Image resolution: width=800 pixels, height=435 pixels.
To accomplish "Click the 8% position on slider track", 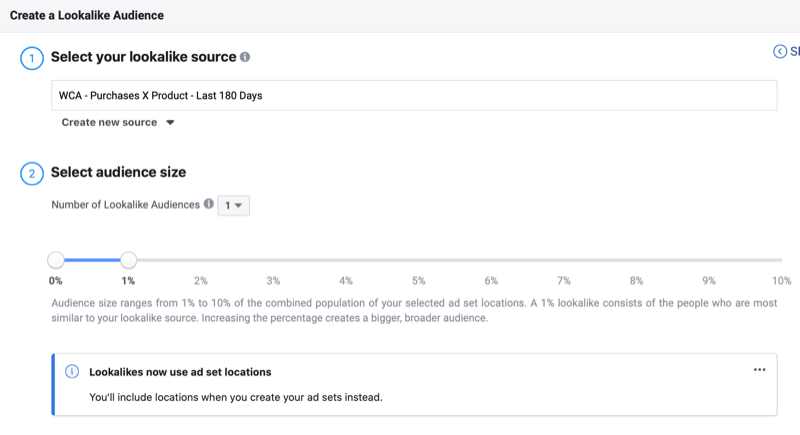I will (636, 260).
